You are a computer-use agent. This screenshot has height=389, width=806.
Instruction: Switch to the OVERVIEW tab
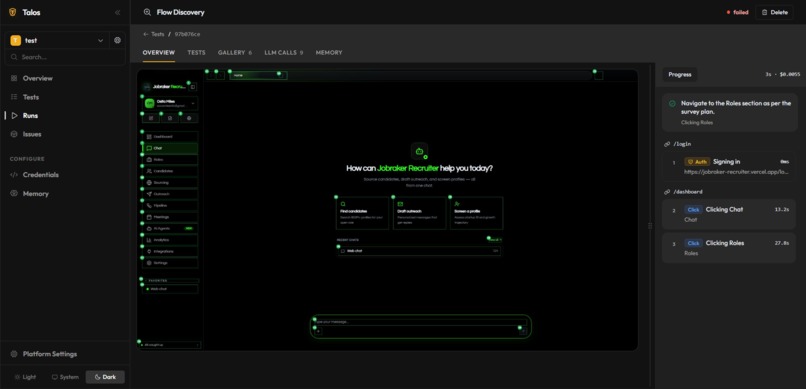click(159, 52)
